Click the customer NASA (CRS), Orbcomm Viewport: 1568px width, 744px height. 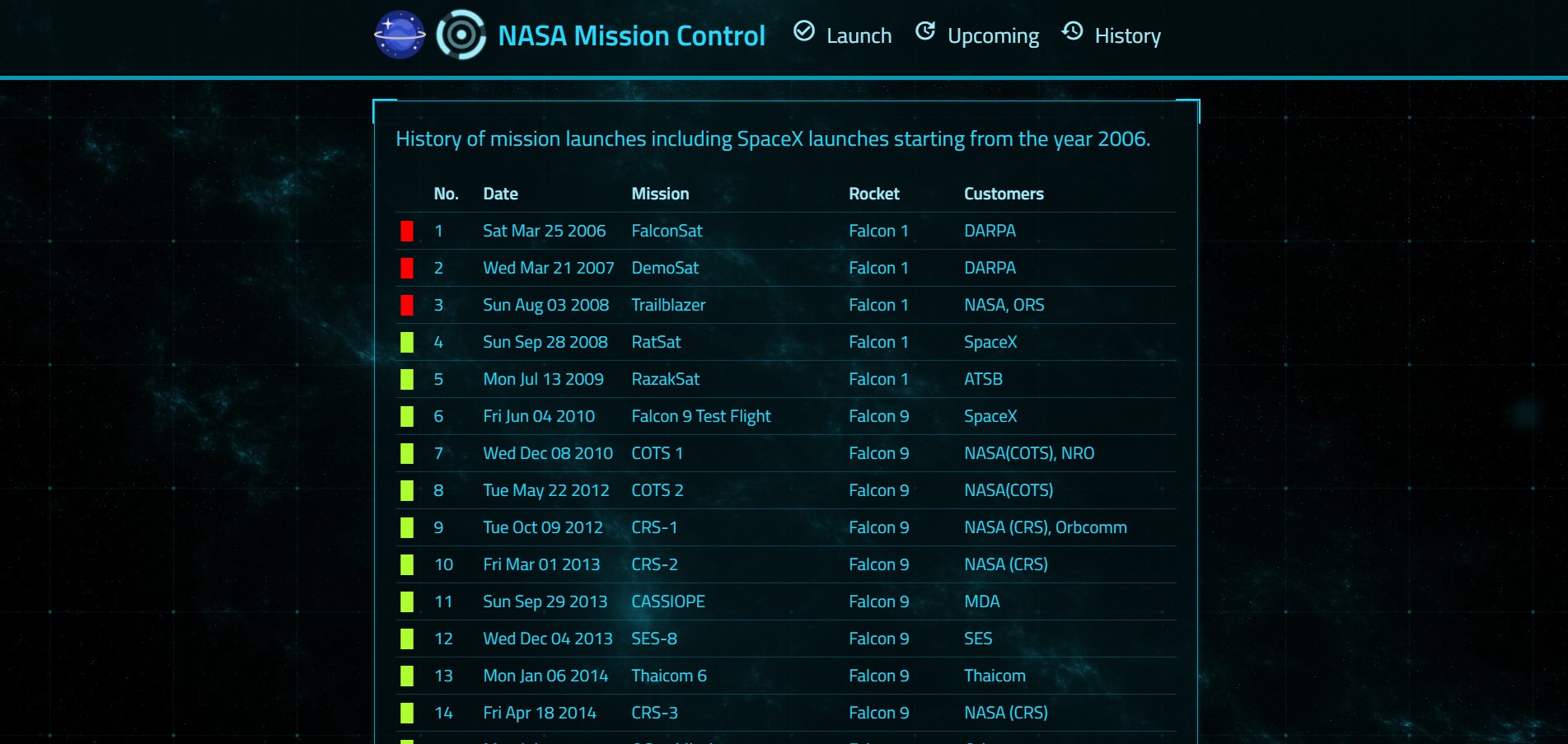point(1046,527)
